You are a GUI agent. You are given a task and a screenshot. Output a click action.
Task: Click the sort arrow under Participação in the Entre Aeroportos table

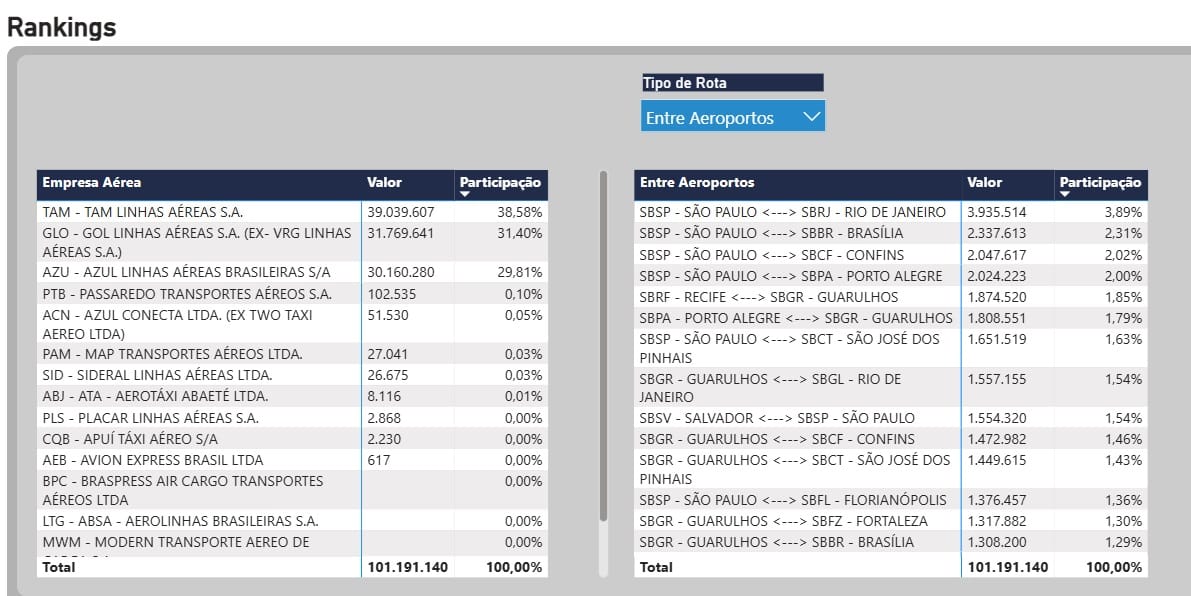coord(1065,194)
